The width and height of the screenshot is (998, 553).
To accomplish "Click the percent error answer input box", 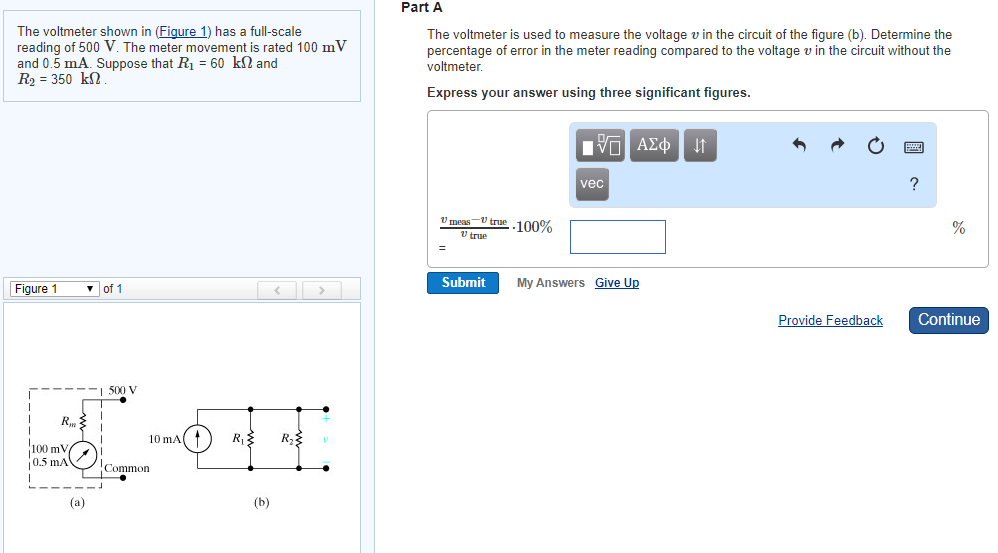I will (617, 237).
